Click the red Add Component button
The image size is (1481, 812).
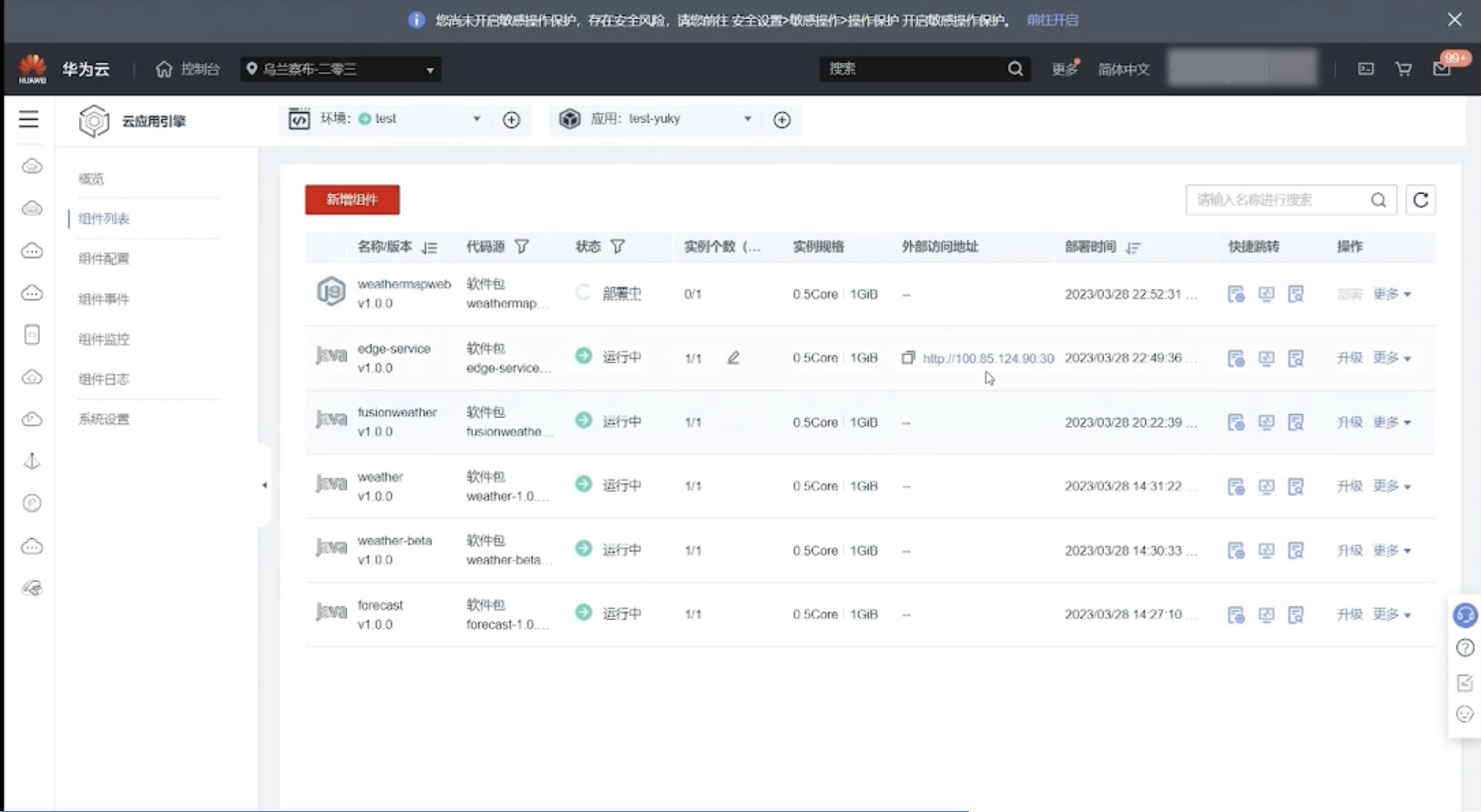coord(352,199)
